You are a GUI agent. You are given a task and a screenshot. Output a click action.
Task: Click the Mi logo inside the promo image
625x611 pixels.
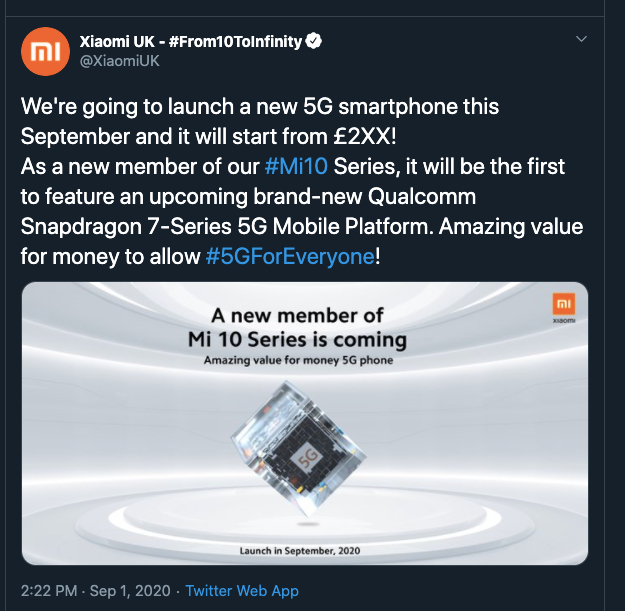pyautogui.click(x=563, y=304)
